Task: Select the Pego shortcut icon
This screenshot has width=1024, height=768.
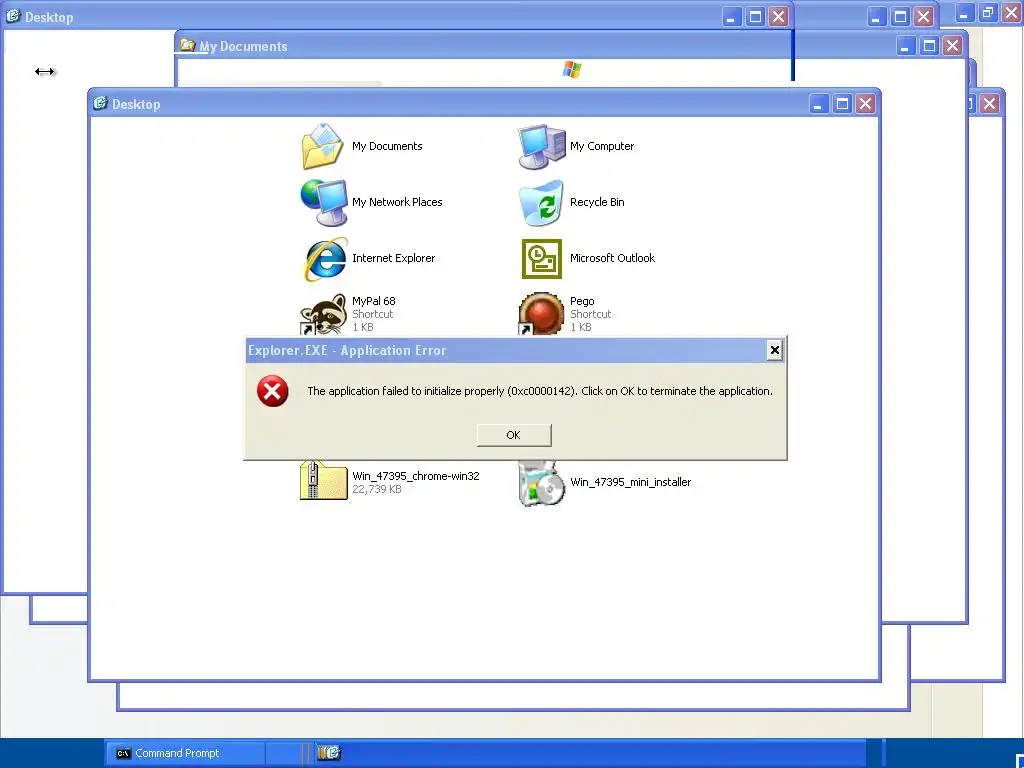Action: 541,314
